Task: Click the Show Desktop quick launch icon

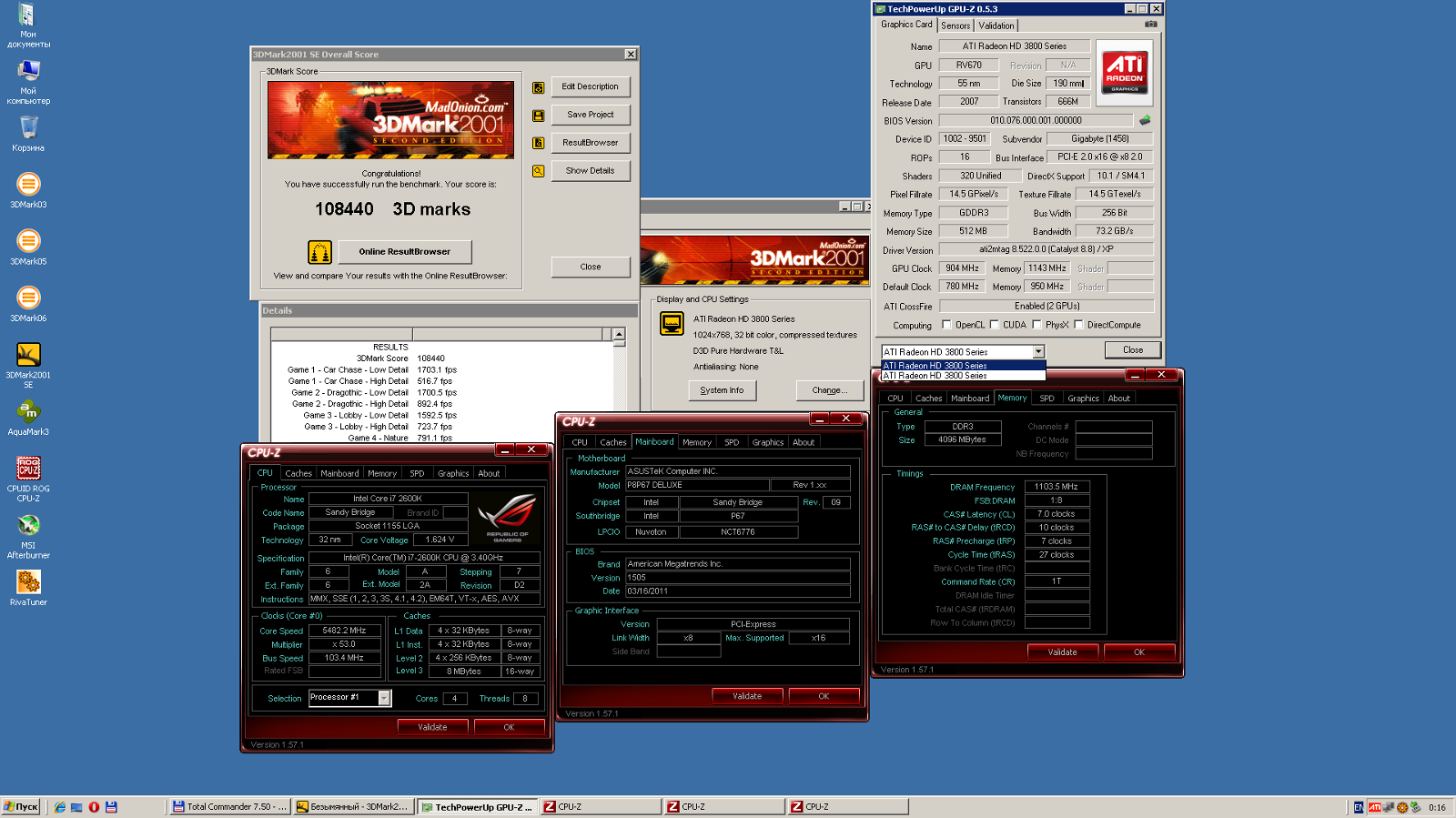Action: (76, 807)
